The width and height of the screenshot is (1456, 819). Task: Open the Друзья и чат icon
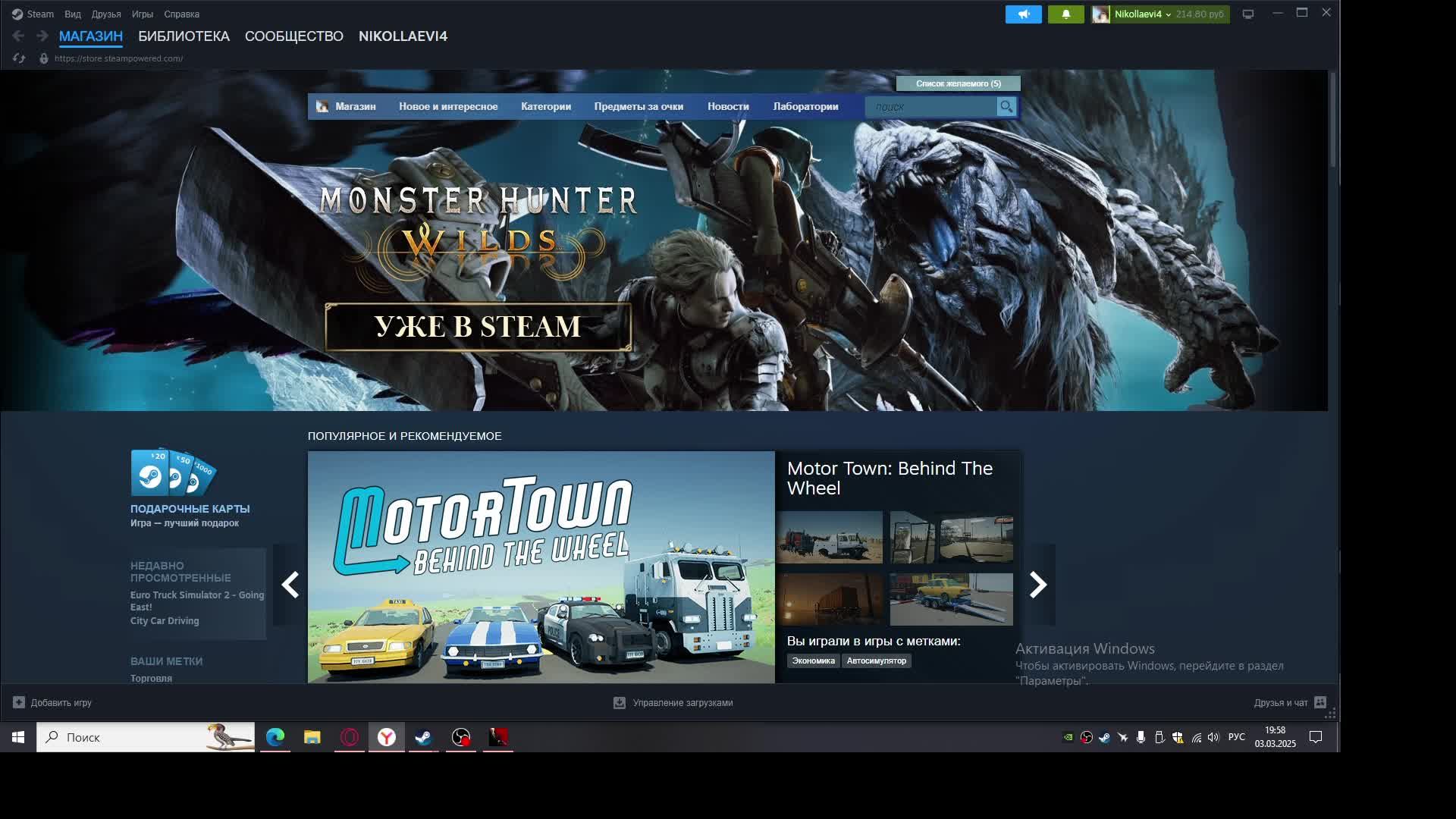1320,703
